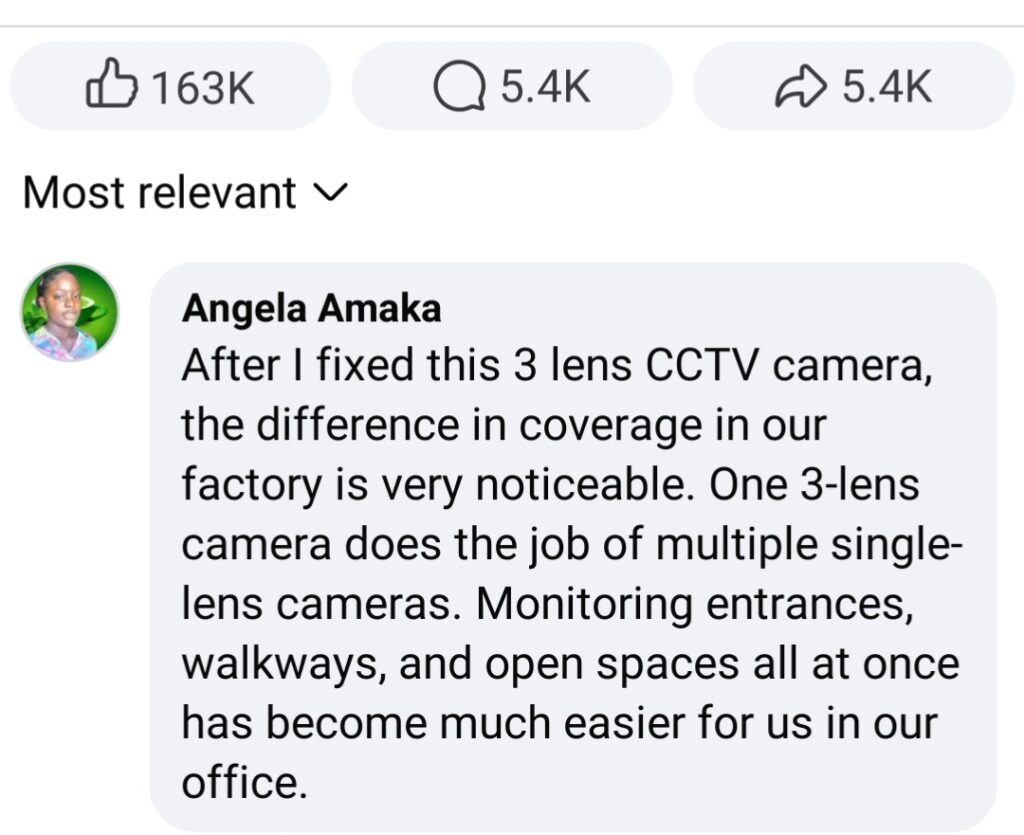Click the Angela Amaka name link
The height and width of the screenshot is (835, 1024).
point(311,309)
